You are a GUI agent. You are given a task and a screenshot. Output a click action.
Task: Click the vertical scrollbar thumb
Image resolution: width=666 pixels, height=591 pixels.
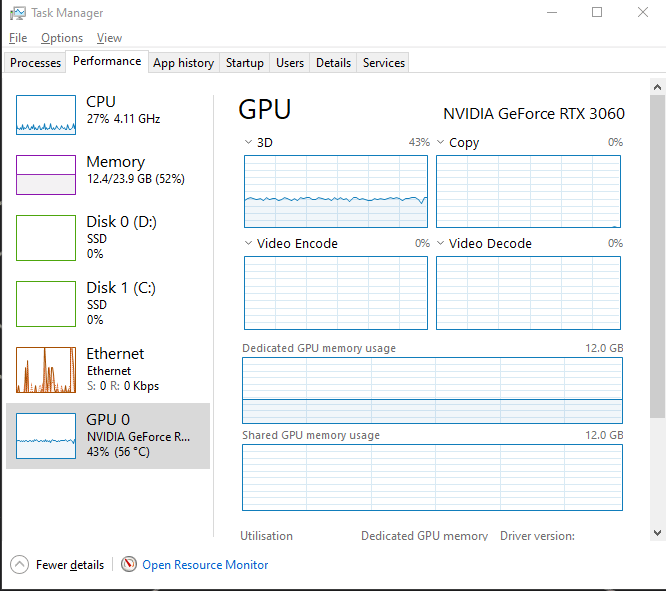click(658, 257)
